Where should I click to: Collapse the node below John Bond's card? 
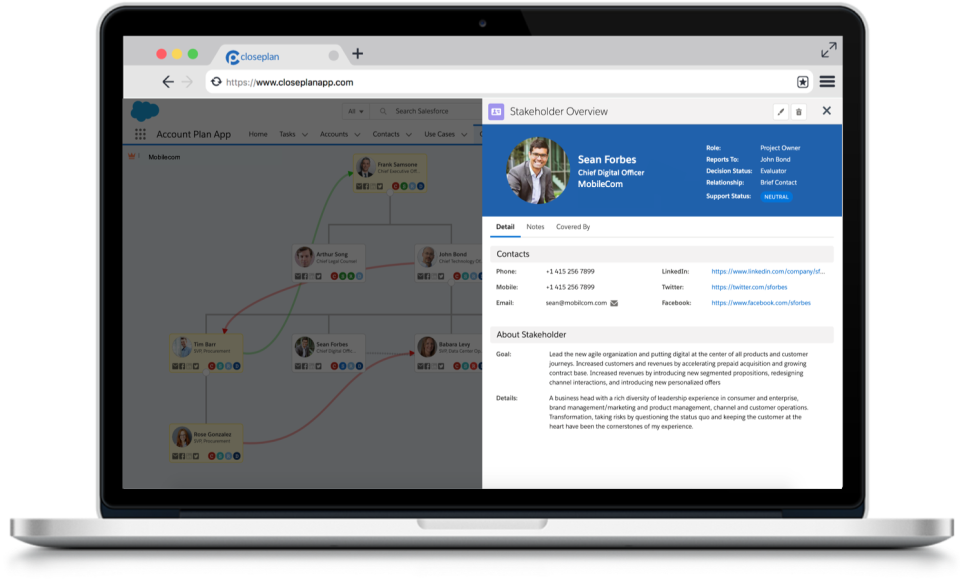pyautogui.click(x=451, y=282)
